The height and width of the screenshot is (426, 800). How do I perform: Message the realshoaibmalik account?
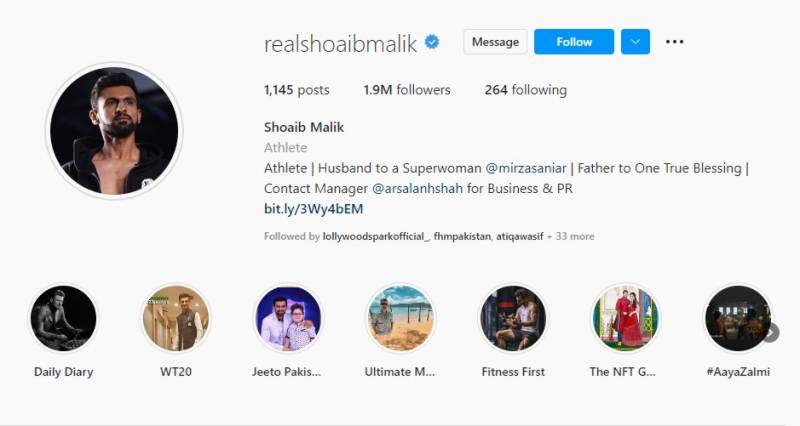(495, 42)
